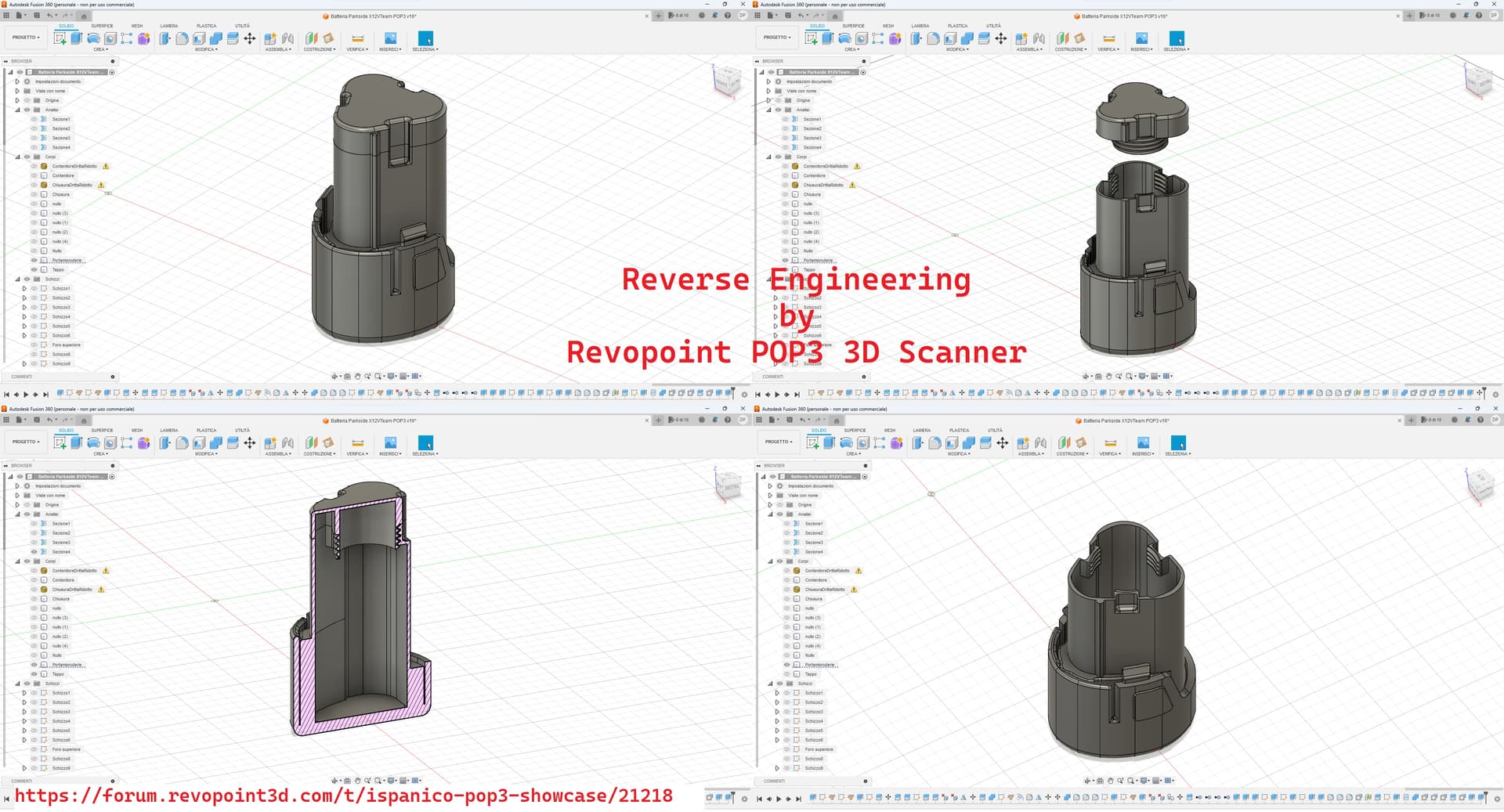
Task: Open the MODIFICA dropdown in top-right window
Action: [x=956, y=49]
